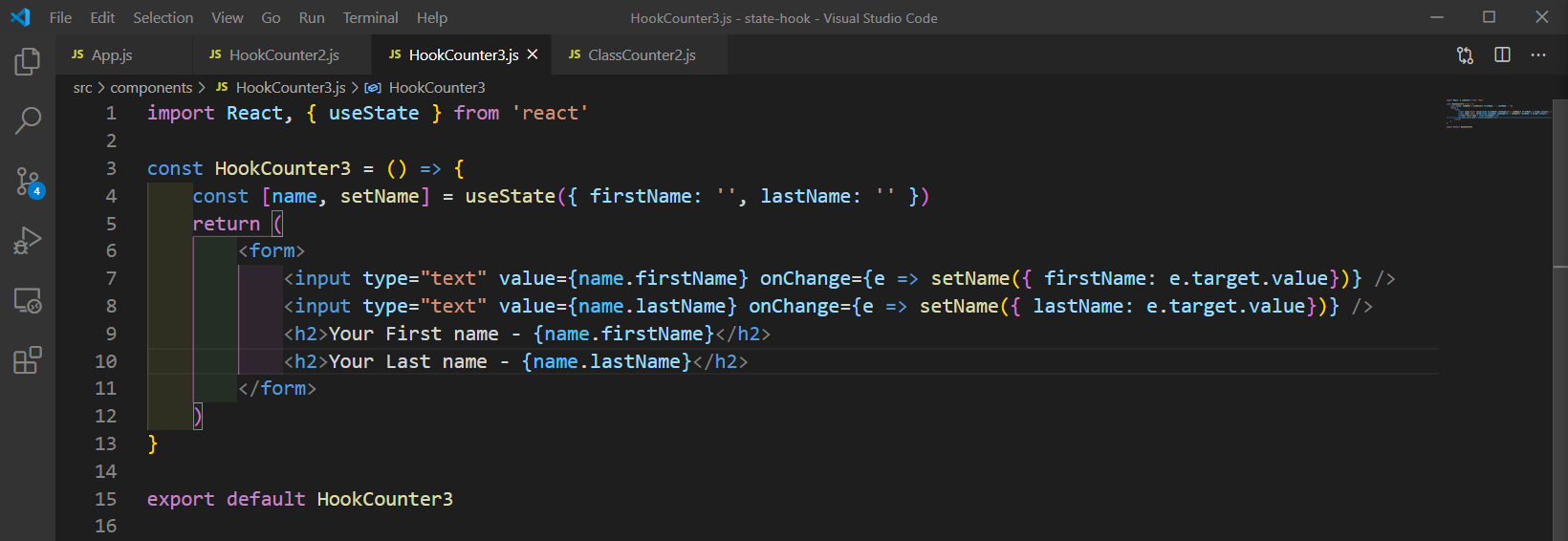Open the Remote Explorer view

28,301
